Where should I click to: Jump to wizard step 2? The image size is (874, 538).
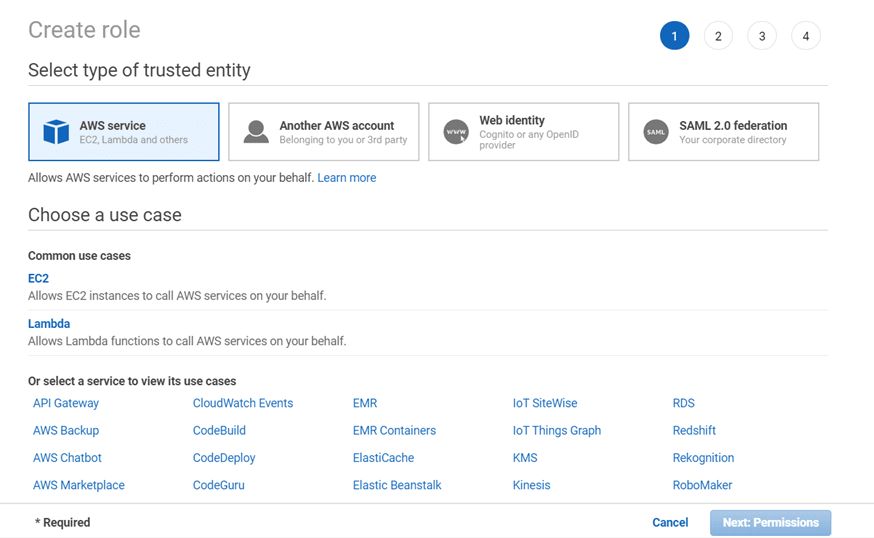(x=718, y=36)
